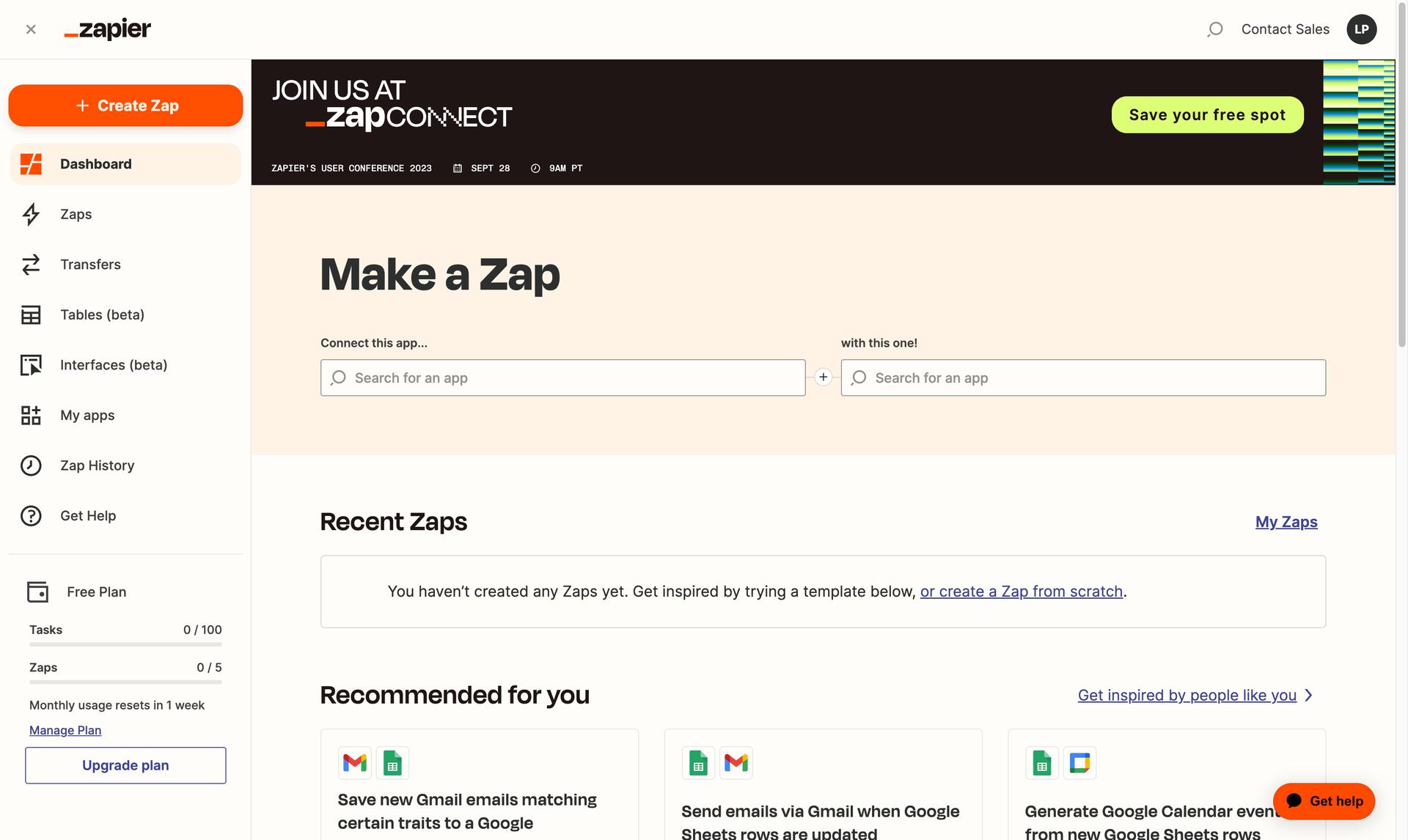Viewport: 1408px width, 840px height.
Task: Click the plus between the two app searches
Action: pyautogui.click(x=823, y=377)
